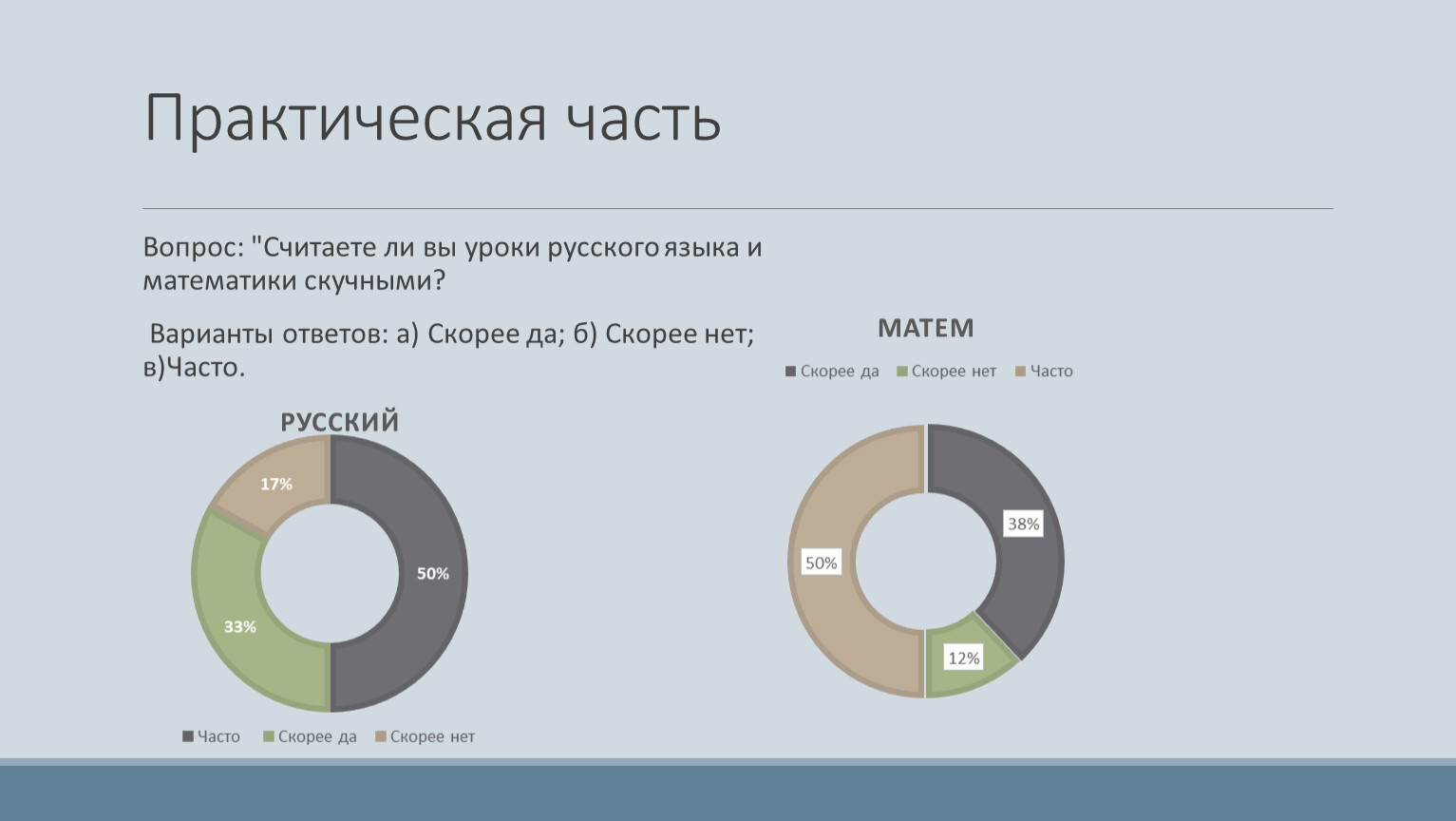Click the 50% data label in the Матем chart
This screenshot has width=1456, height=821.
(x=821, y=563)
